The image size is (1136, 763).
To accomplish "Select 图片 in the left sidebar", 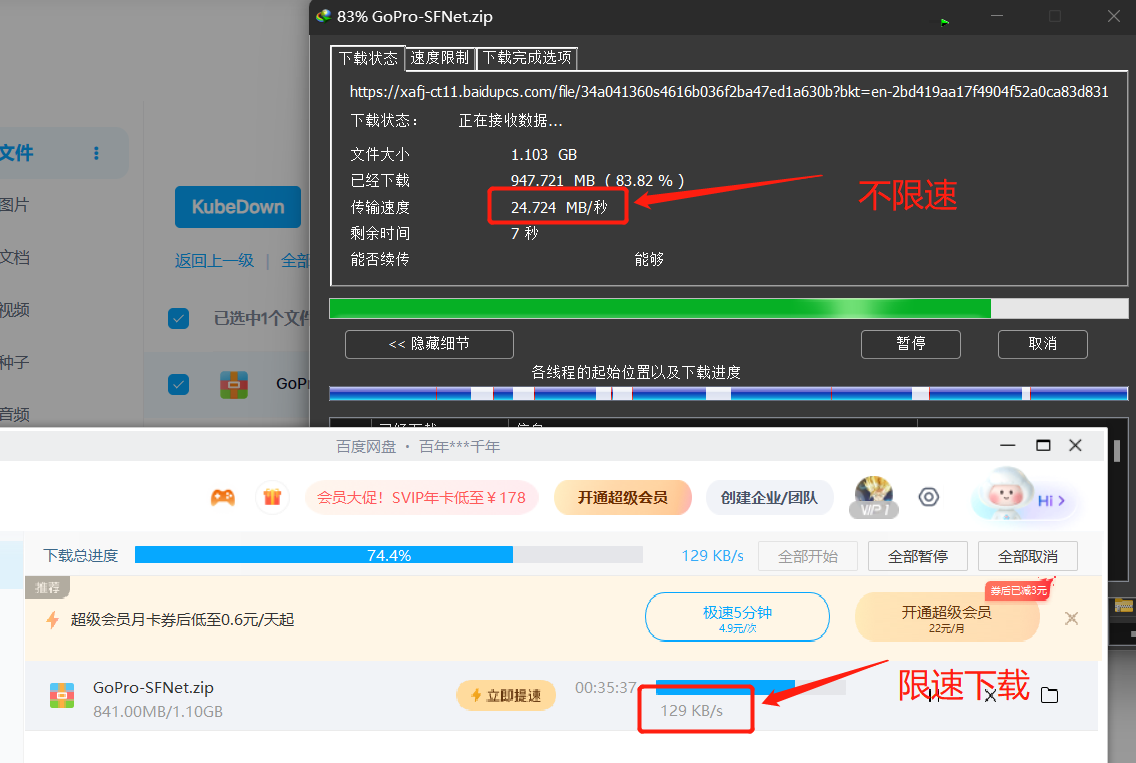I will pos(14,205).
